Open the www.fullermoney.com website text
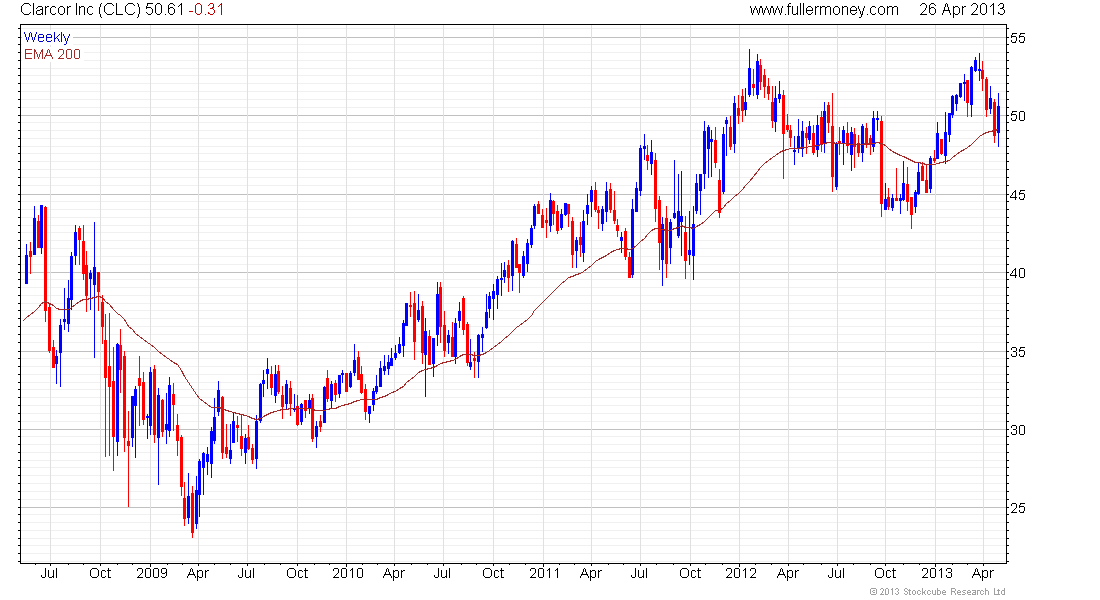The height and width of the screenshot is (600, 1100). [824, 10]
